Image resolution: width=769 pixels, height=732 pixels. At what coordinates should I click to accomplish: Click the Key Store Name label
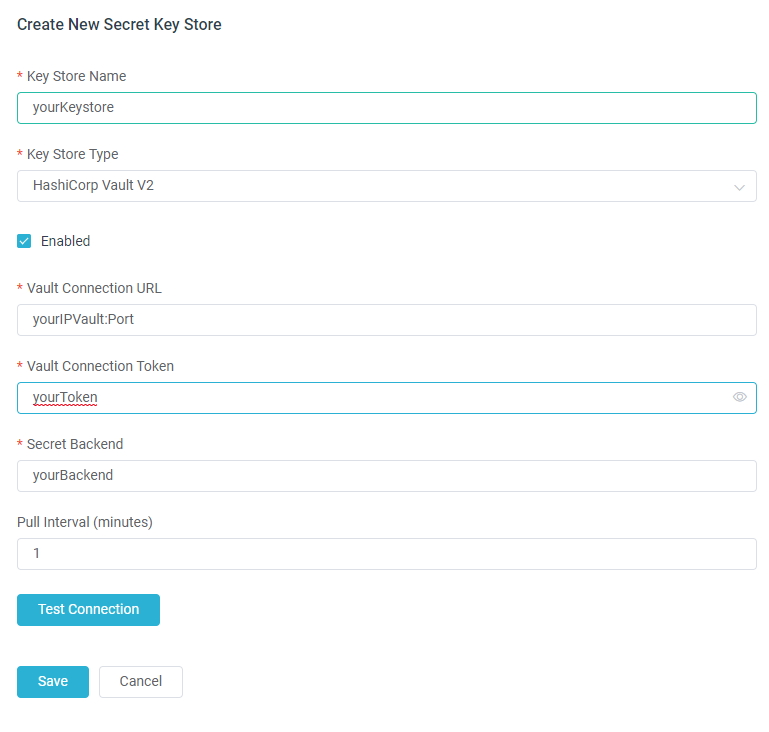pyautogui.click(x=76, y=76)
